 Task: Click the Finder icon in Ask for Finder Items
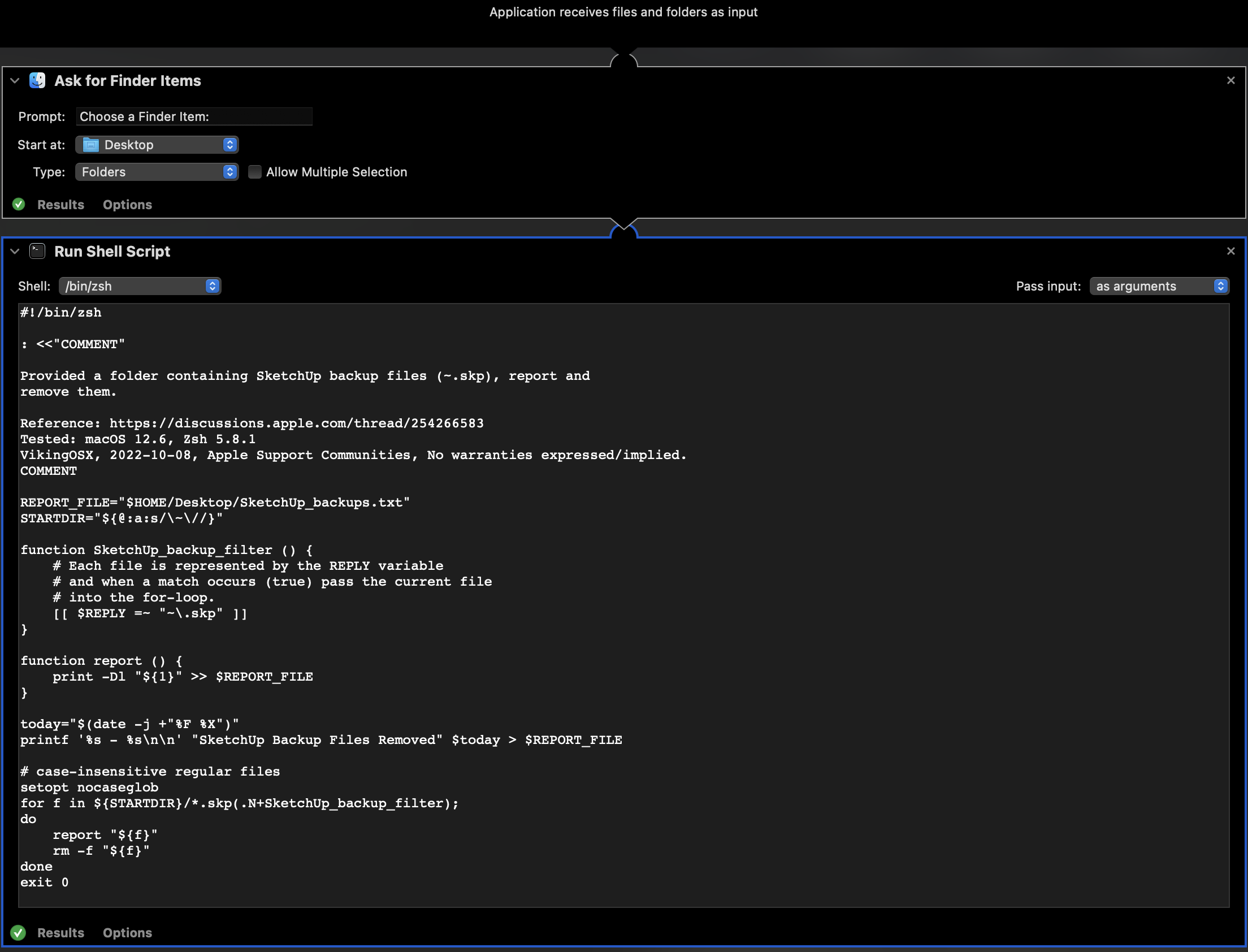37,80
